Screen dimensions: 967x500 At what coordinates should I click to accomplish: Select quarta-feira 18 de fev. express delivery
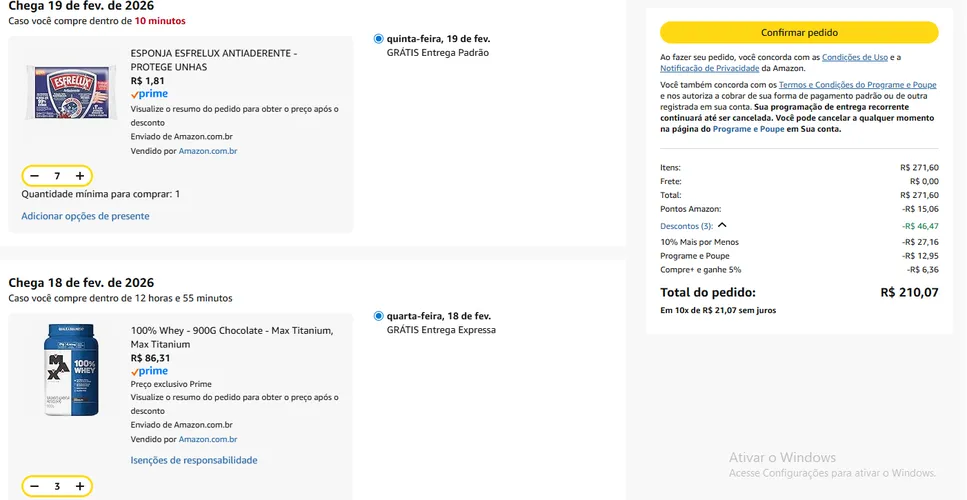tap(378, 316)
